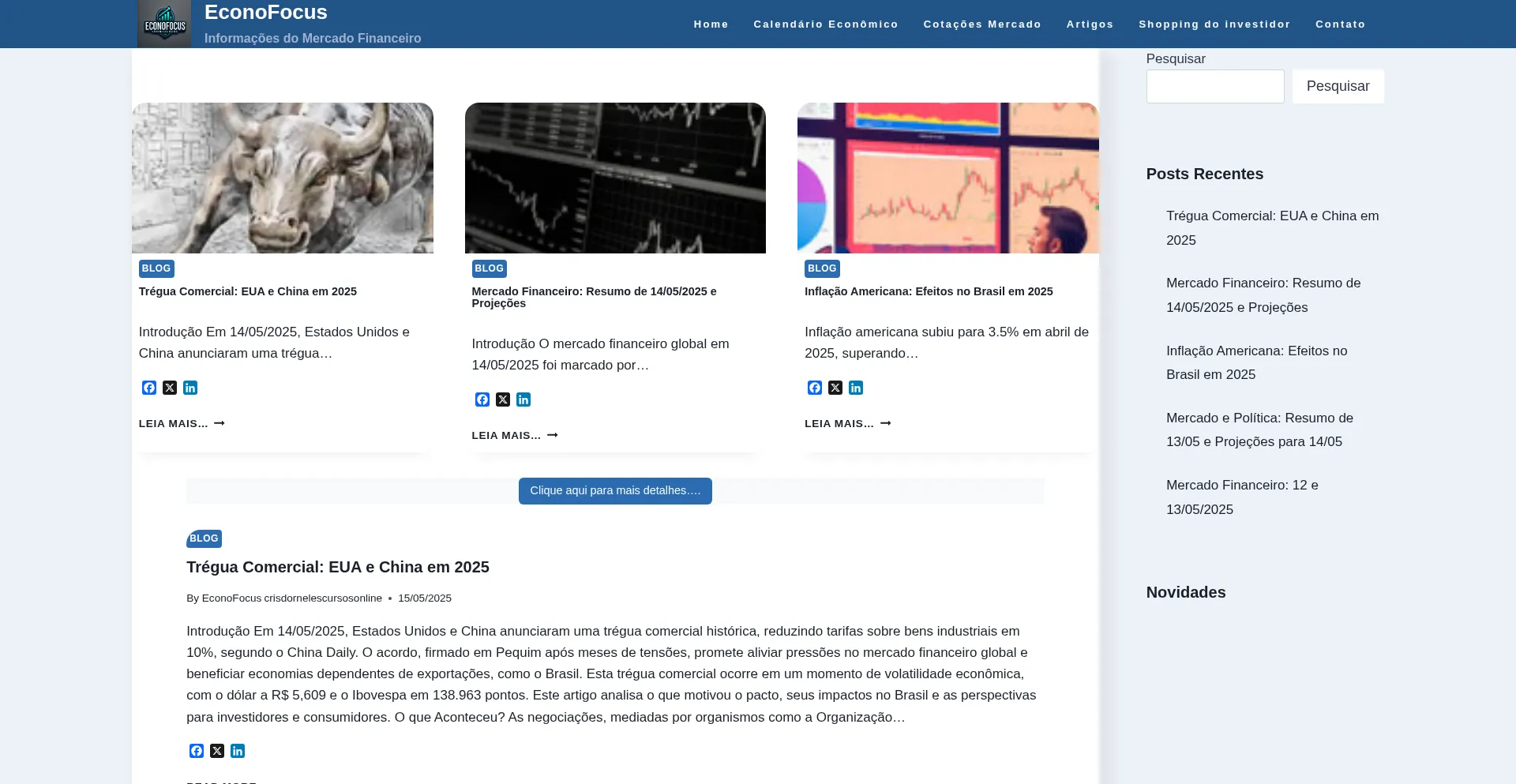The height and width of the screenshot is (784, 1516).
Task: Share Trégua Comercial card on X
Action: pos(170,388)
